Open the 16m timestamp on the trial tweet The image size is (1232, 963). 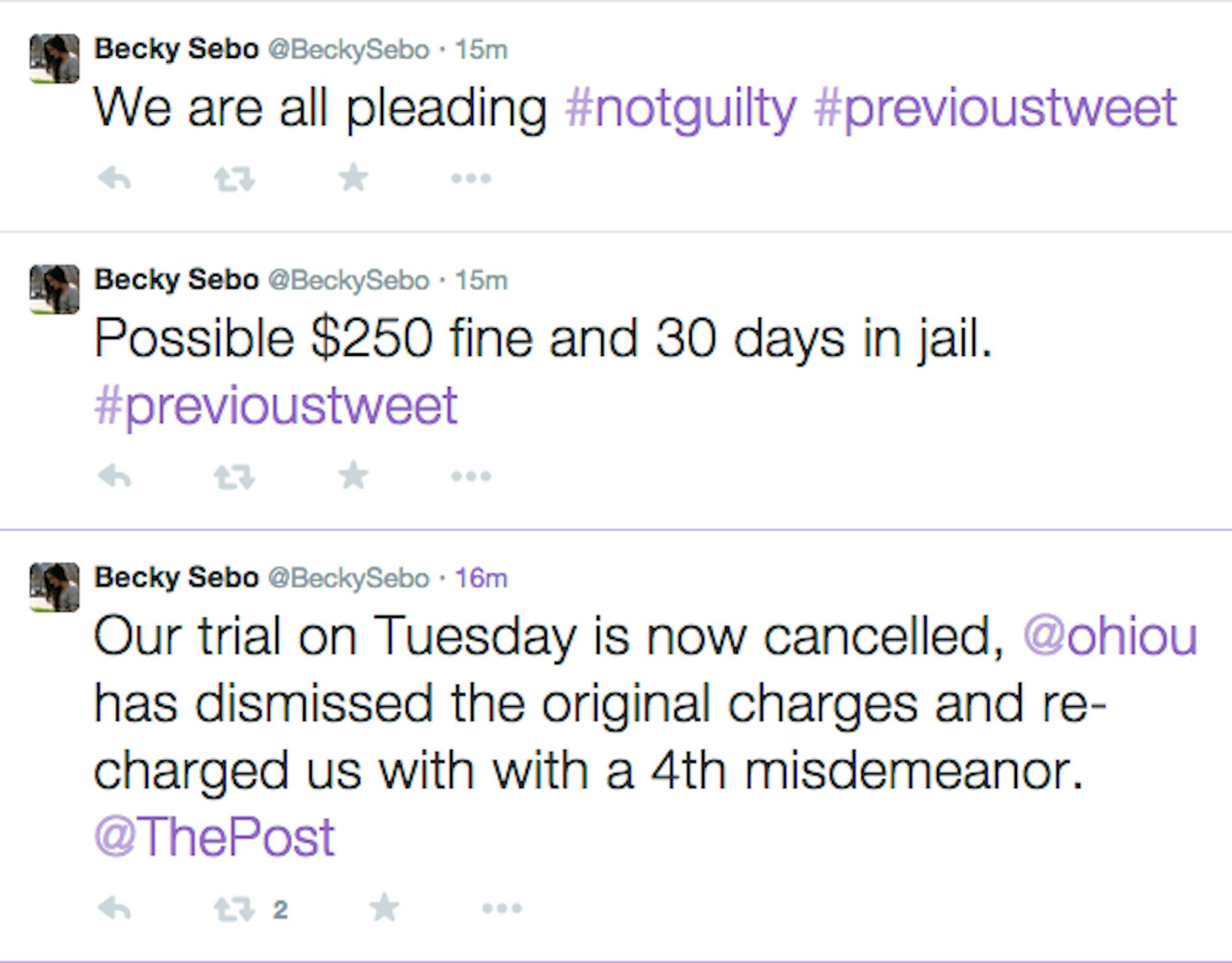[x=481, y=578]
